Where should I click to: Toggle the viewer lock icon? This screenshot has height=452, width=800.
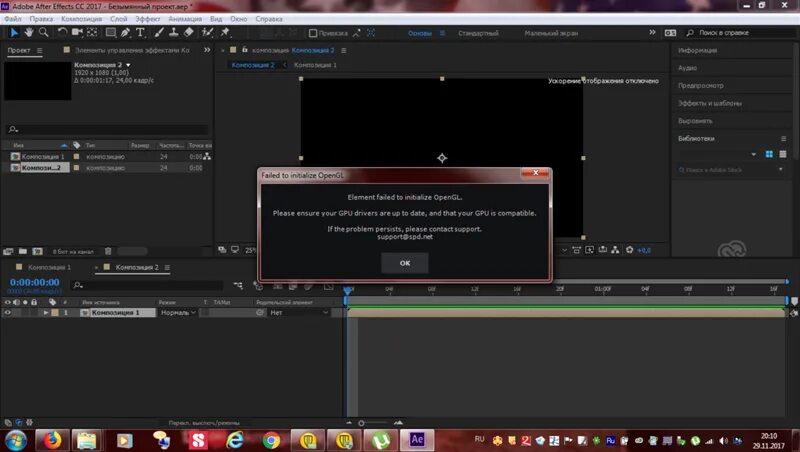coord(245,49)
